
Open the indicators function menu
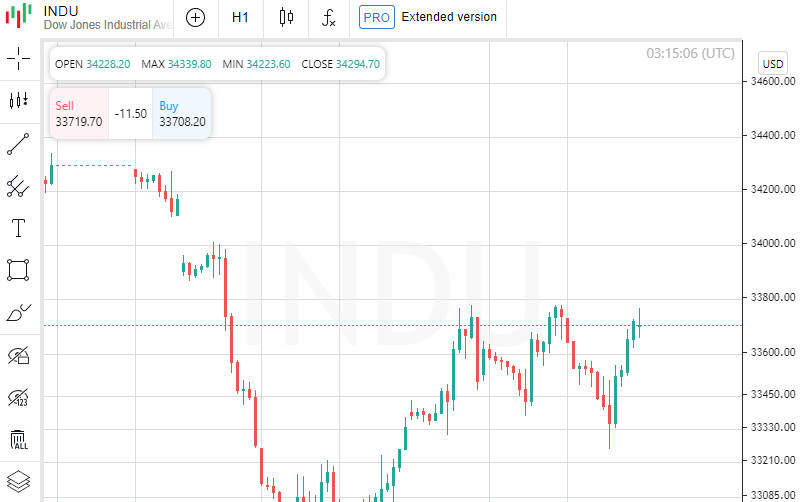point(328,17)
